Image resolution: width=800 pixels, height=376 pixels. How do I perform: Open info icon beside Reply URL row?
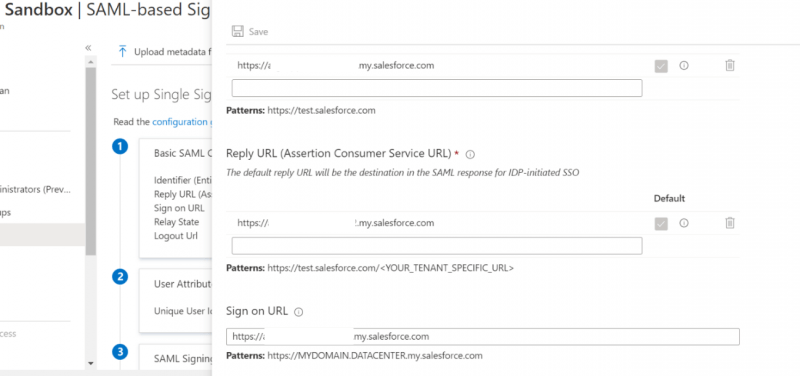click(684, 223)
